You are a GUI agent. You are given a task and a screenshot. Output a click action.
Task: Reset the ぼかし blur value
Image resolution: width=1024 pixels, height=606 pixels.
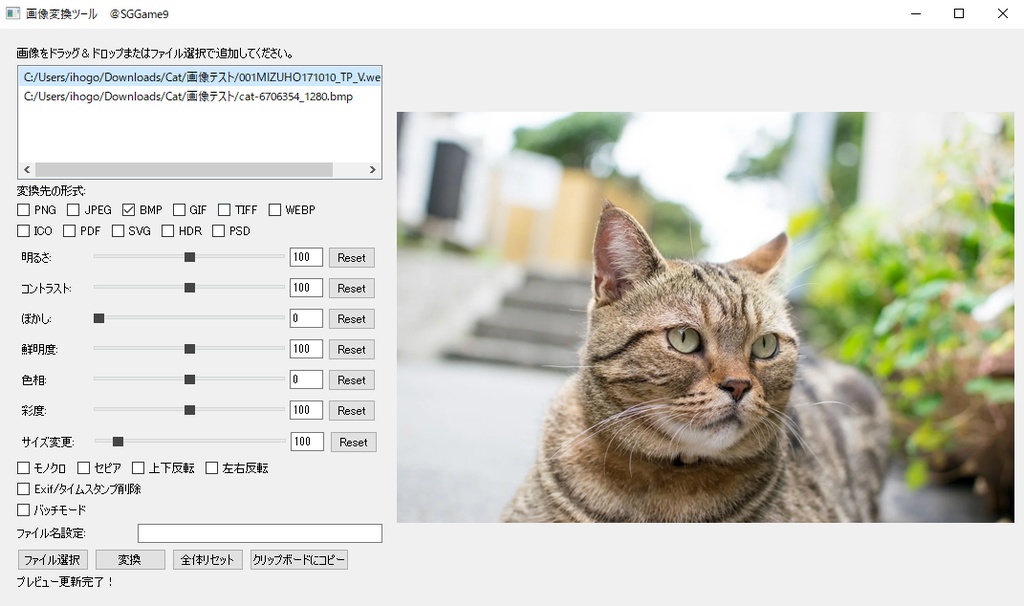point(351,319)
